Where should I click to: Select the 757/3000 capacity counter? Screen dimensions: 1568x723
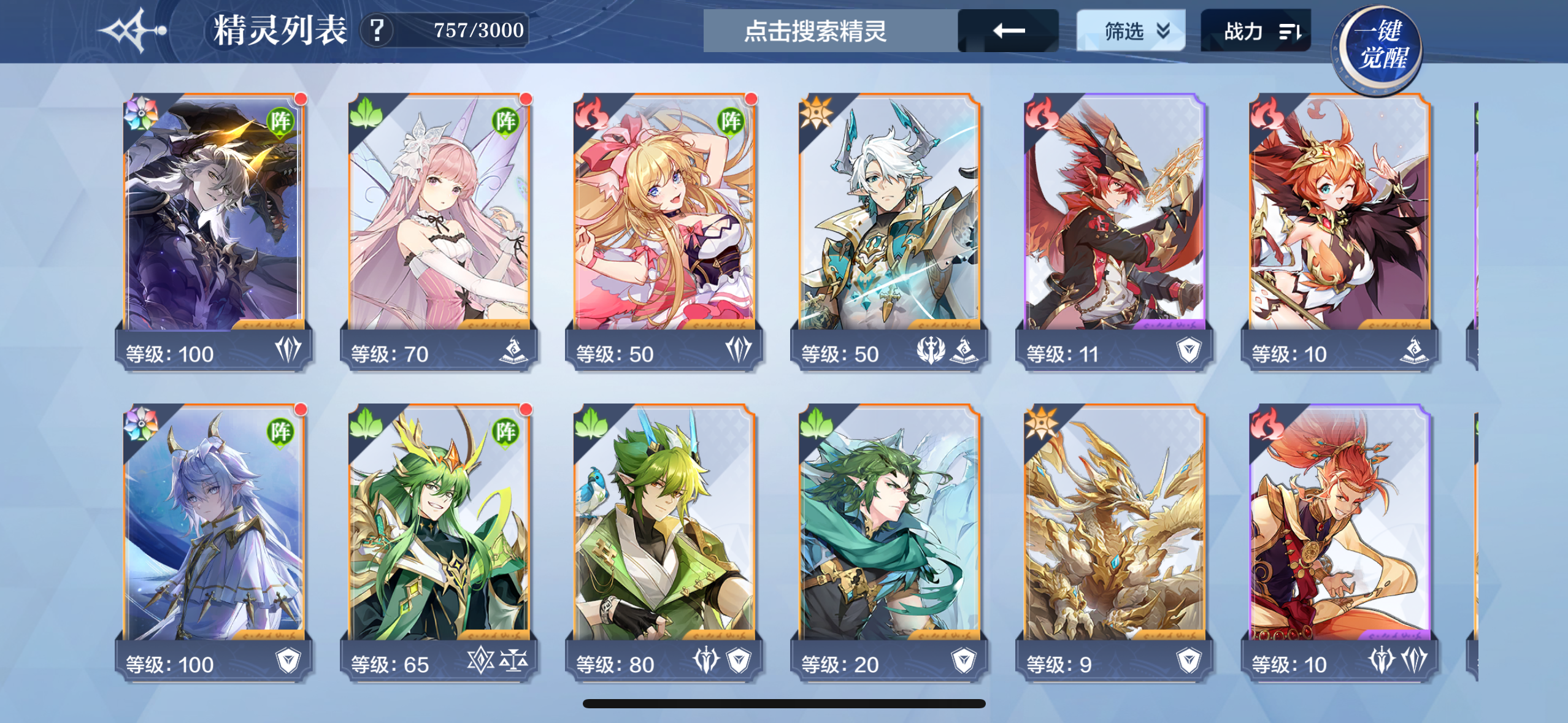pos(478,31)
